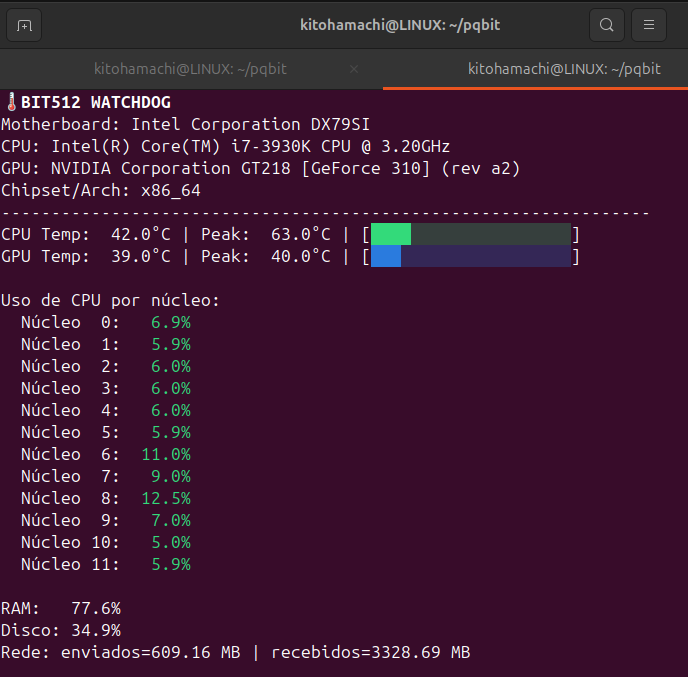Click the thermometer icon beside BIT512 WATCHDOG

click(x=11, y=102)
